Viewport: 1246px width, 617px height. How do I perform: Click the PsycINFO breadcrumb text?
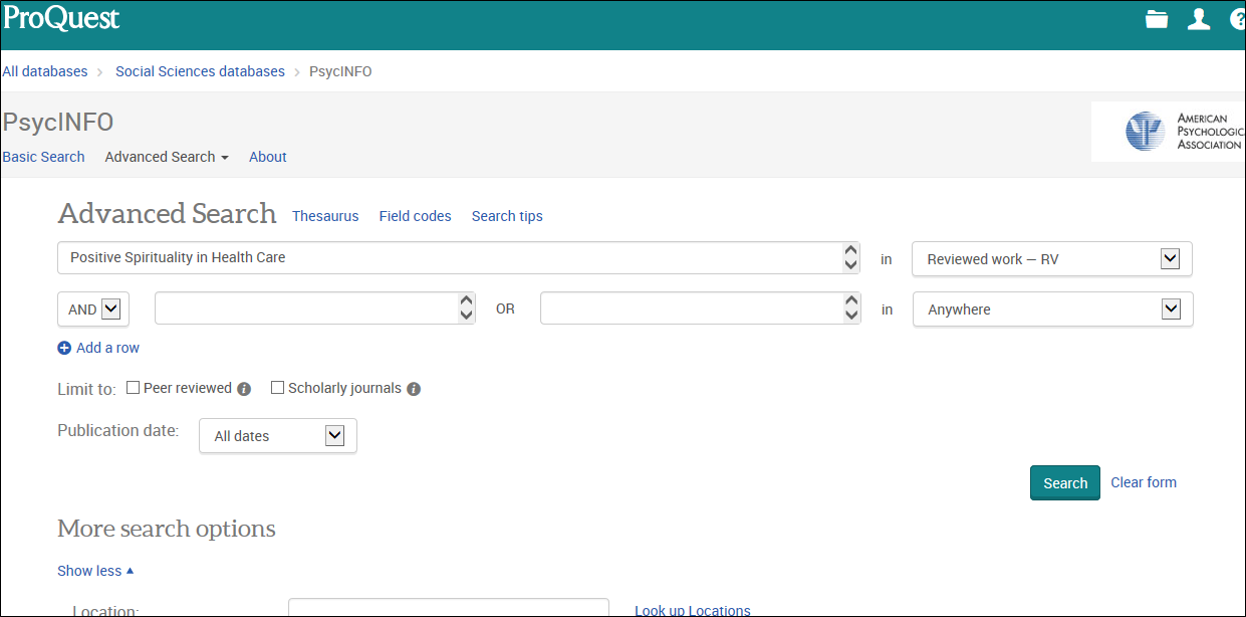click(x=340, y=72)
